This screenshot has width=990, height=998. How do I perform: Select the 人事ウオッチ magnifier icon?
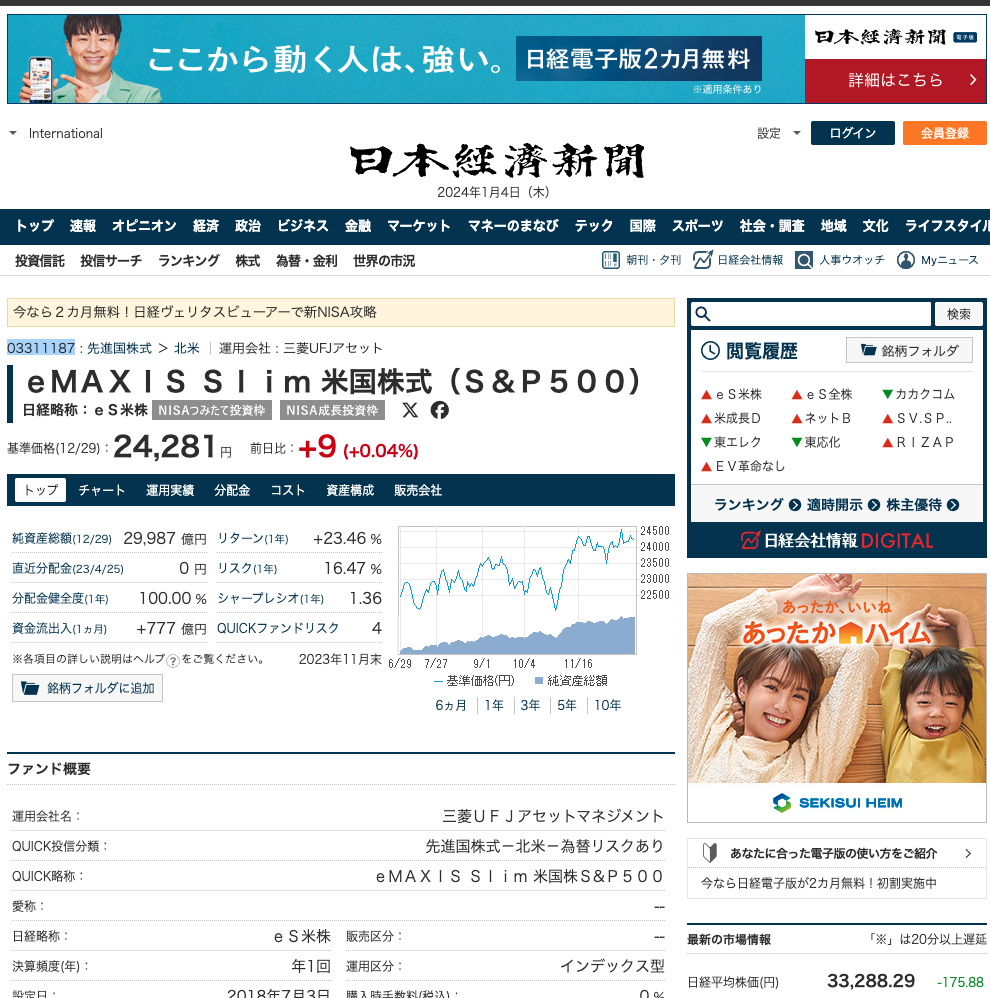point(804,260)
